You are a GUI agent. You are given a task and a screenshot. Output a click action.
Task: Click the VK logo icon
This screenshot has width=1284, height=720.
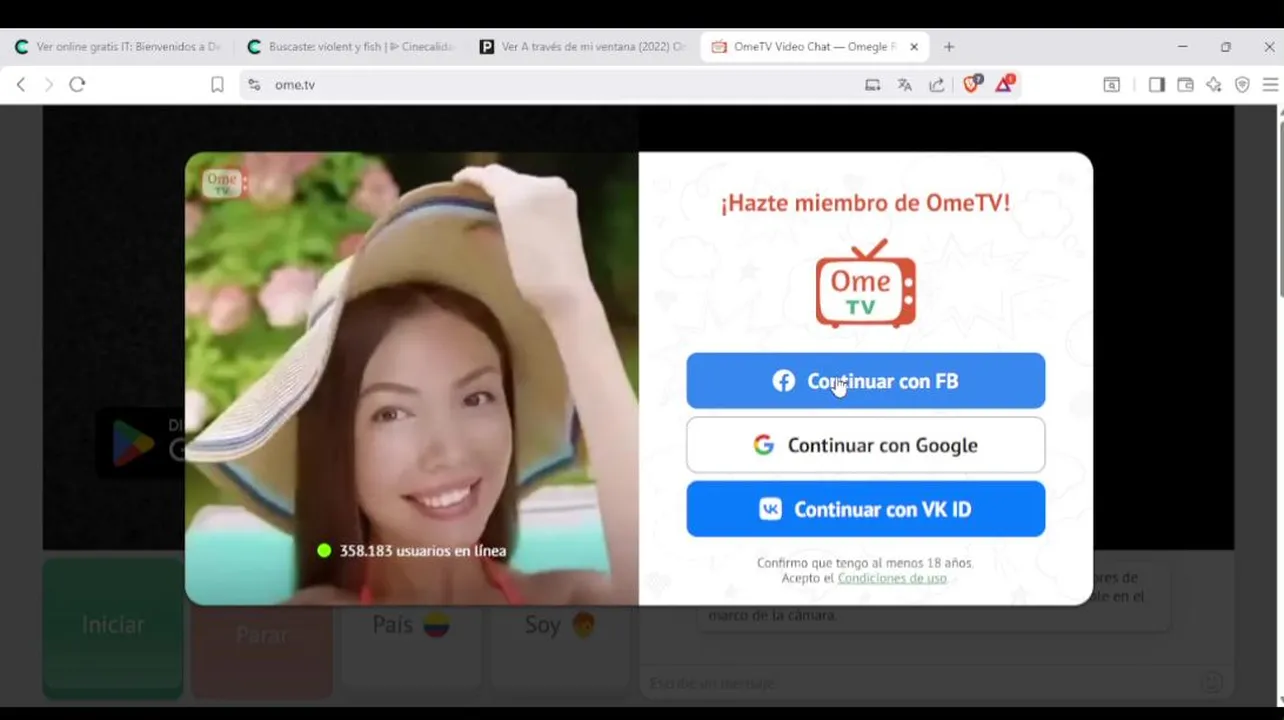click(770, 509)
